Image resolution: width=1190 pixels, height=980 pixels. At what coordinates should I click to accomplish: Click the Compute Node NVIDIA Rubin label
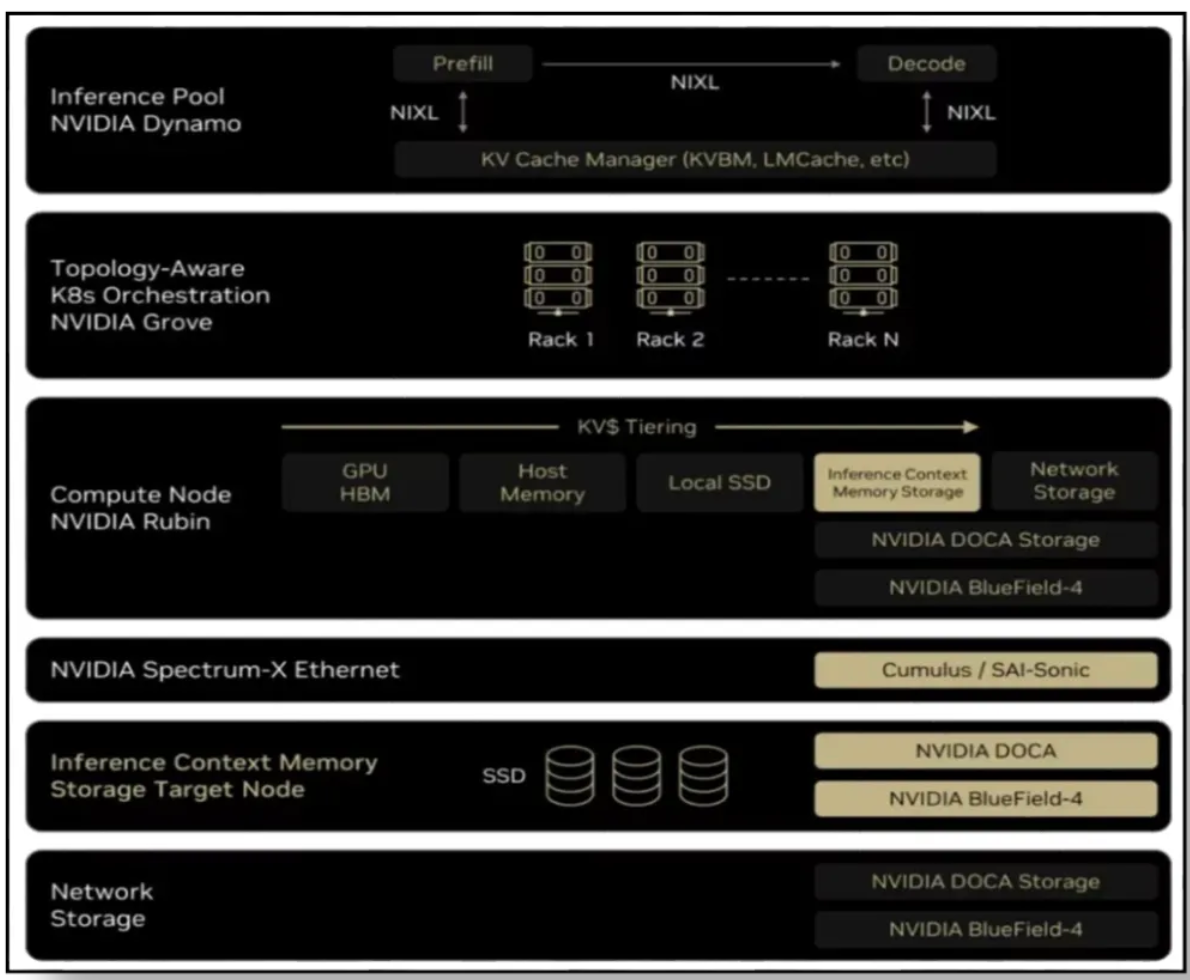coord(141,508)
